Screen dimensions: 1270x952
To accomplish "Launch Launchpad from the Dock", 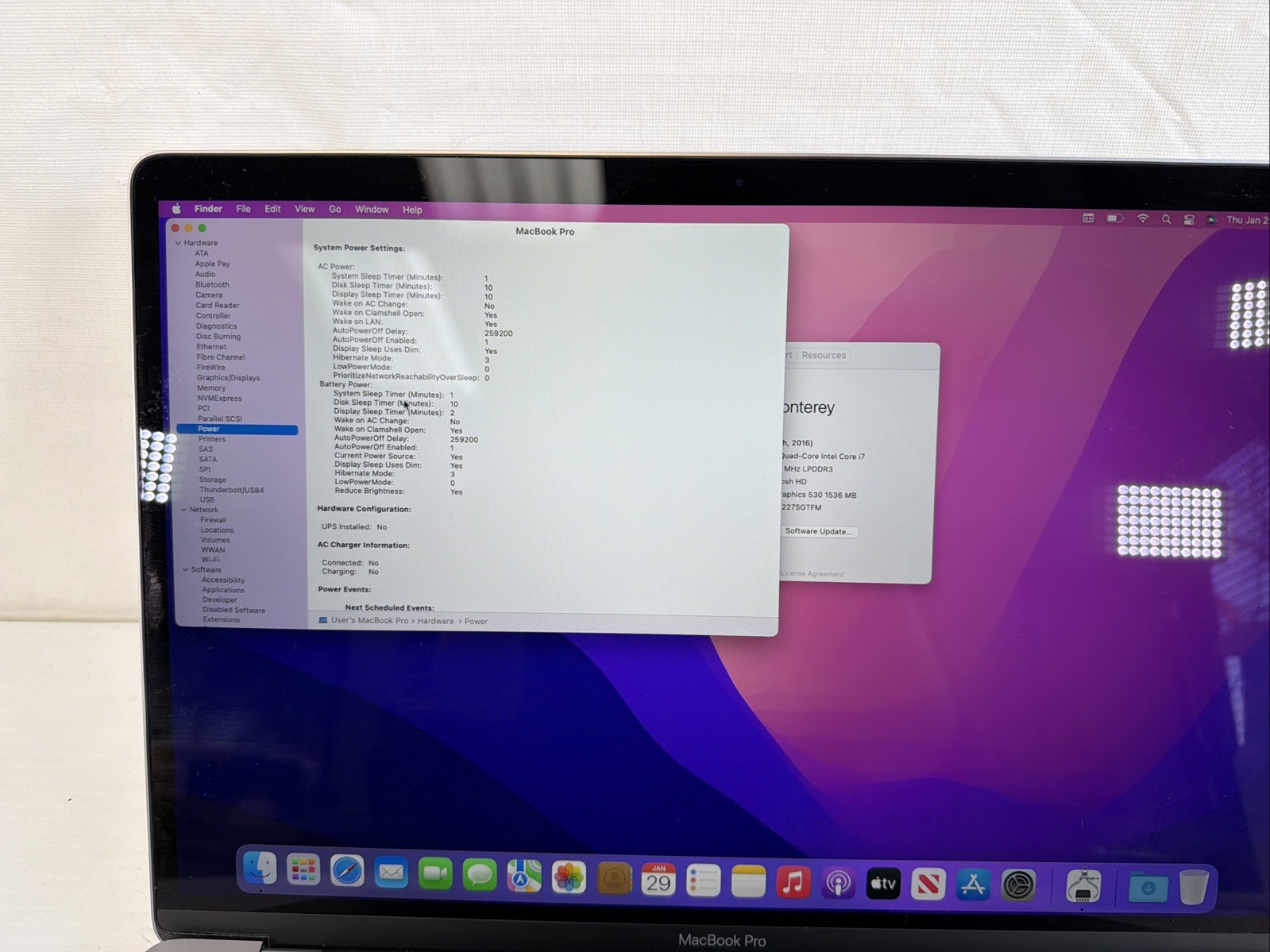I will 303,869.
